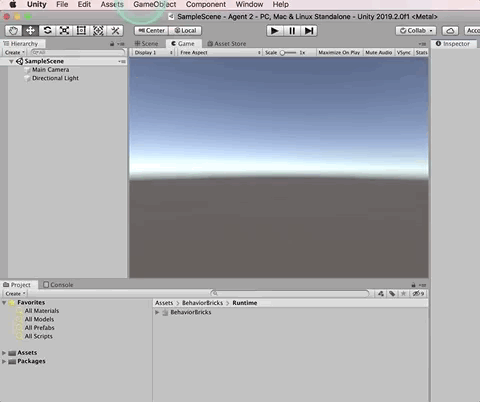Collapse the Favorites group
Screen dimensions: 480x402
click(x=4, y=303)
